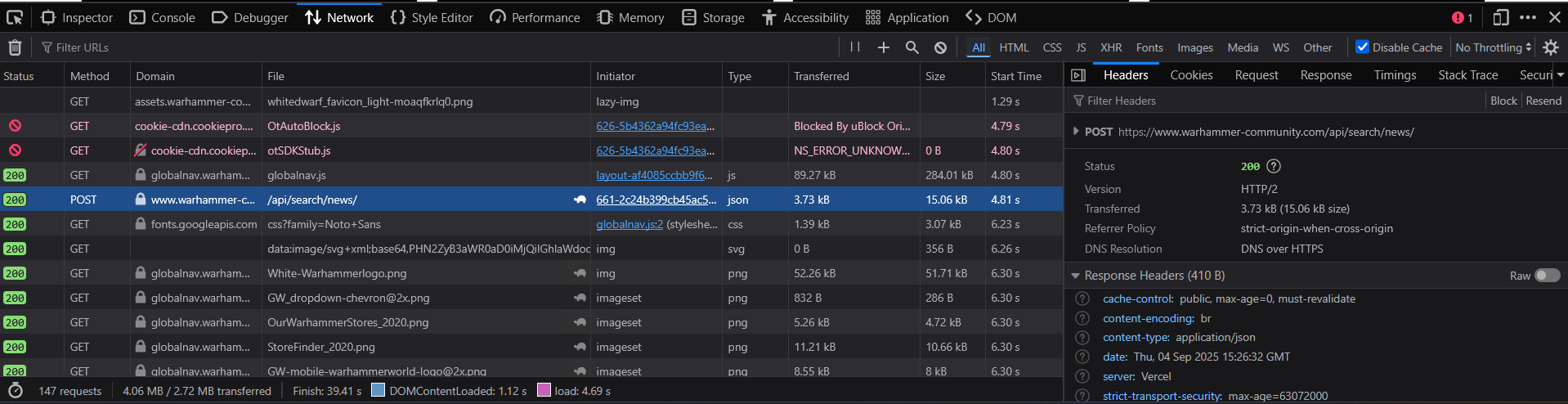
Task: Click cached icon on White-Warhammerlogo.png row
Action: (x=580, y=273)
